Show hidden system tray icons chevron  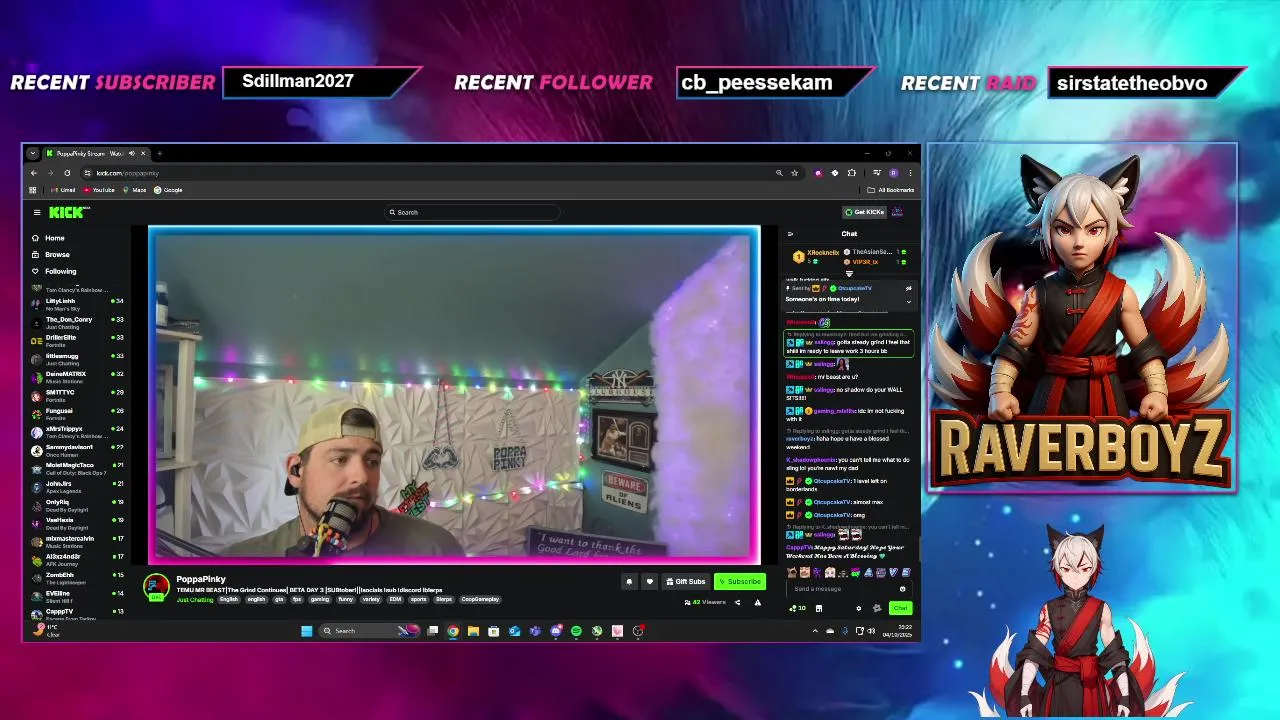pos(814,631)
